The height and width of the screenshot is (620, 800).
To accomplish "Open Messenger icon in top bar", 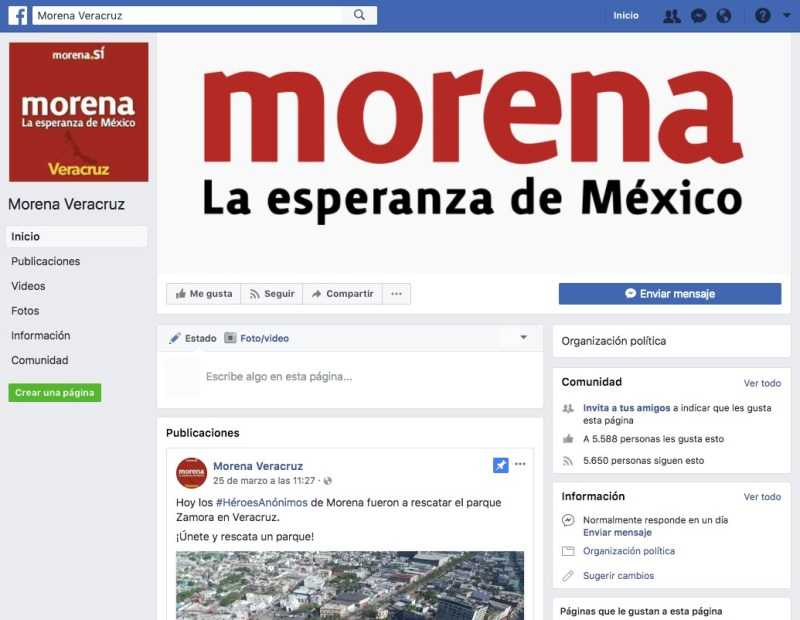I will (x=698, y=16).
